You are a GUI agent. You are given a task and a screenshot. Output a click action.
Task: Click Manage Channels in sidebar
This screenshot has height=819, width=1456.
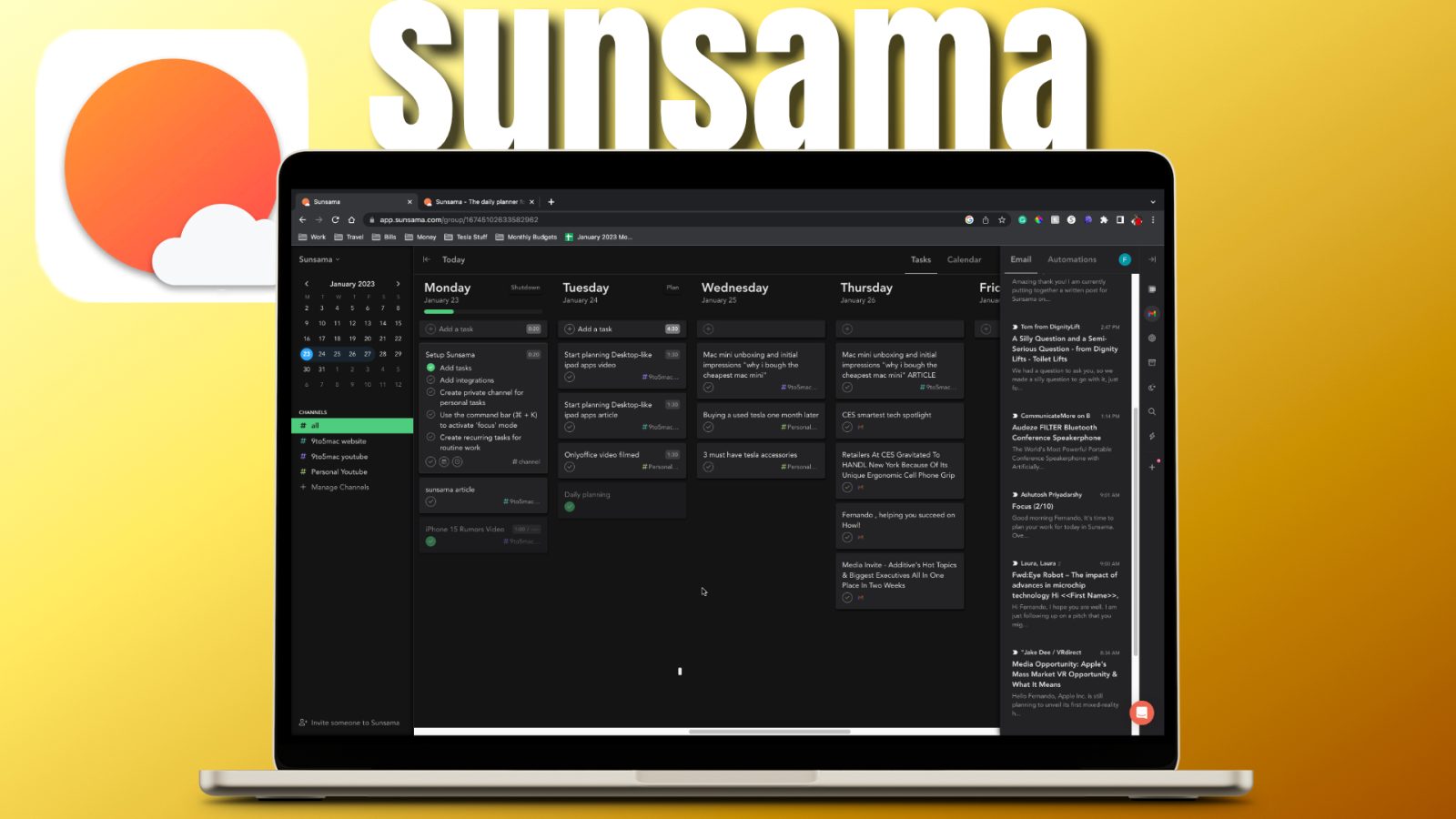[x=339, y=487]
